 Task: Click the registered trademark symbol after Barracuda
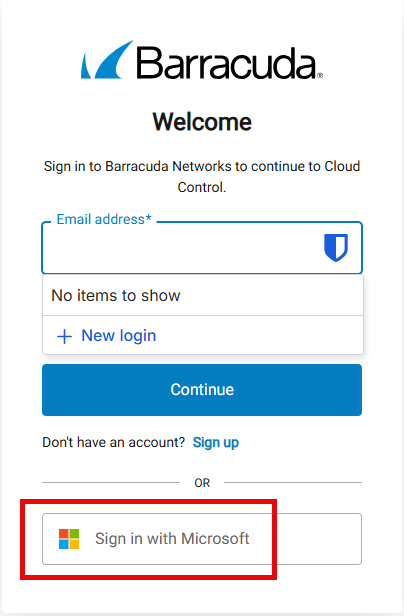pyautogui.click(x=320, y=75)
